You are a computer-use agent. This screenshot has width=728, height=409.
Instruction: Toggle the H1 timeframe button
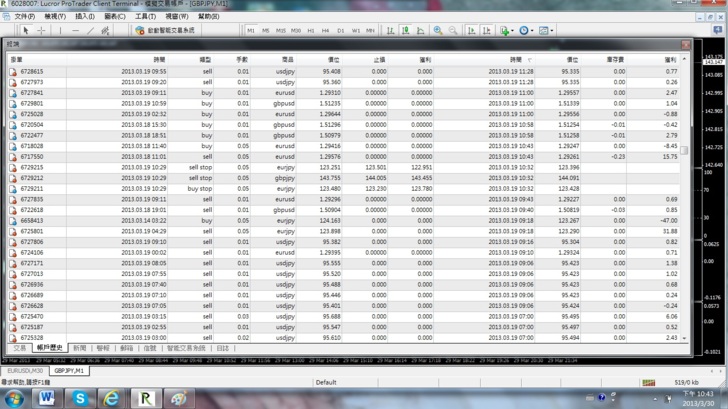pos(311,31)
